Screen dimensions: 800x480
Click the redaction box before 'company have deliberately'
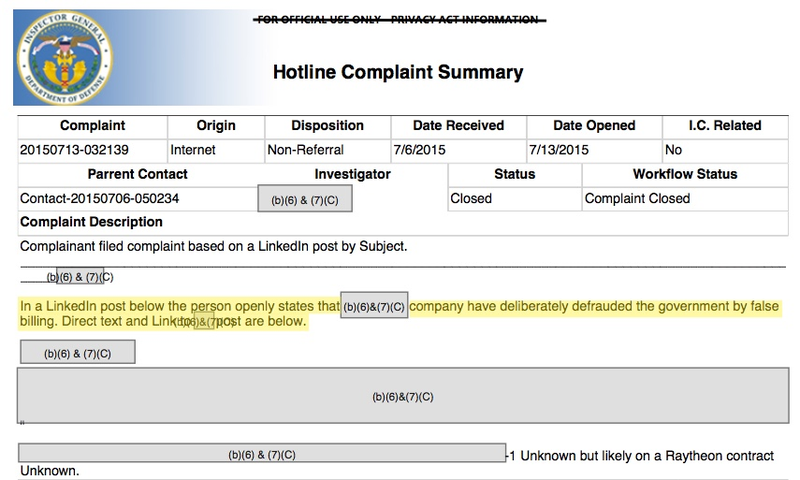tap(374, 306)
